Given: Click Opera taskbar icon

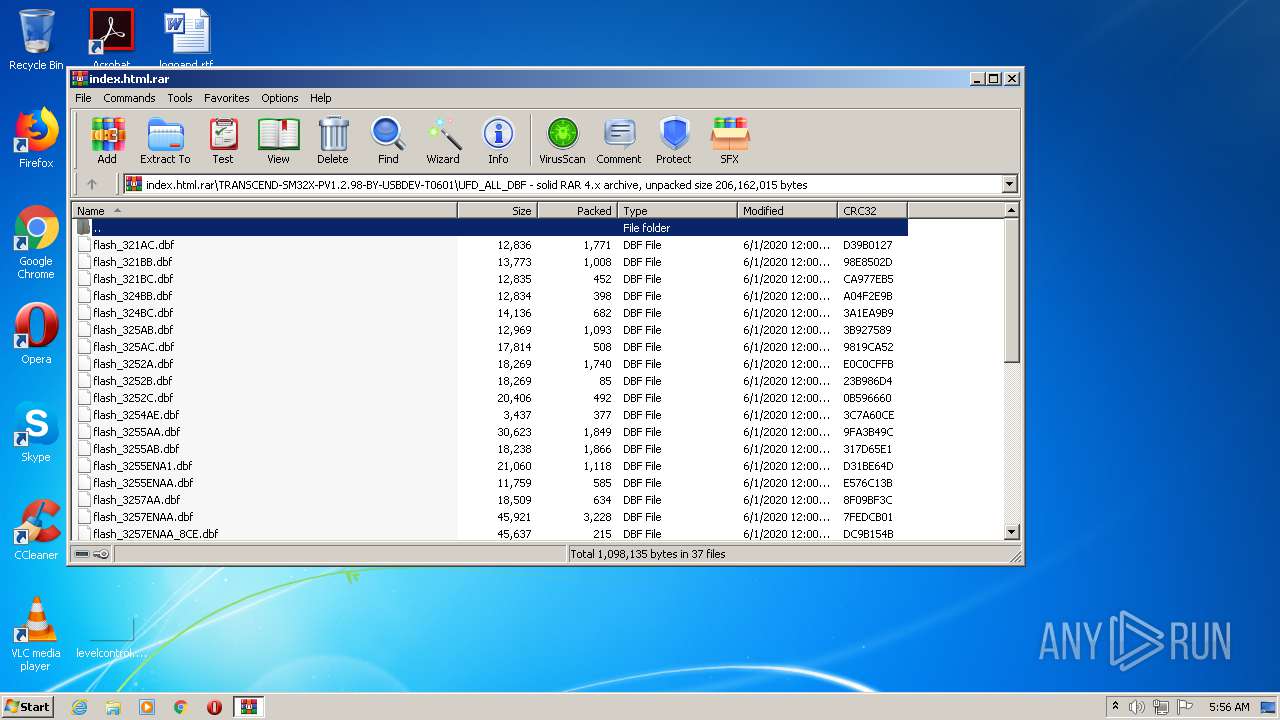Looking at the screenshot, I should click(x=214, y=707).
